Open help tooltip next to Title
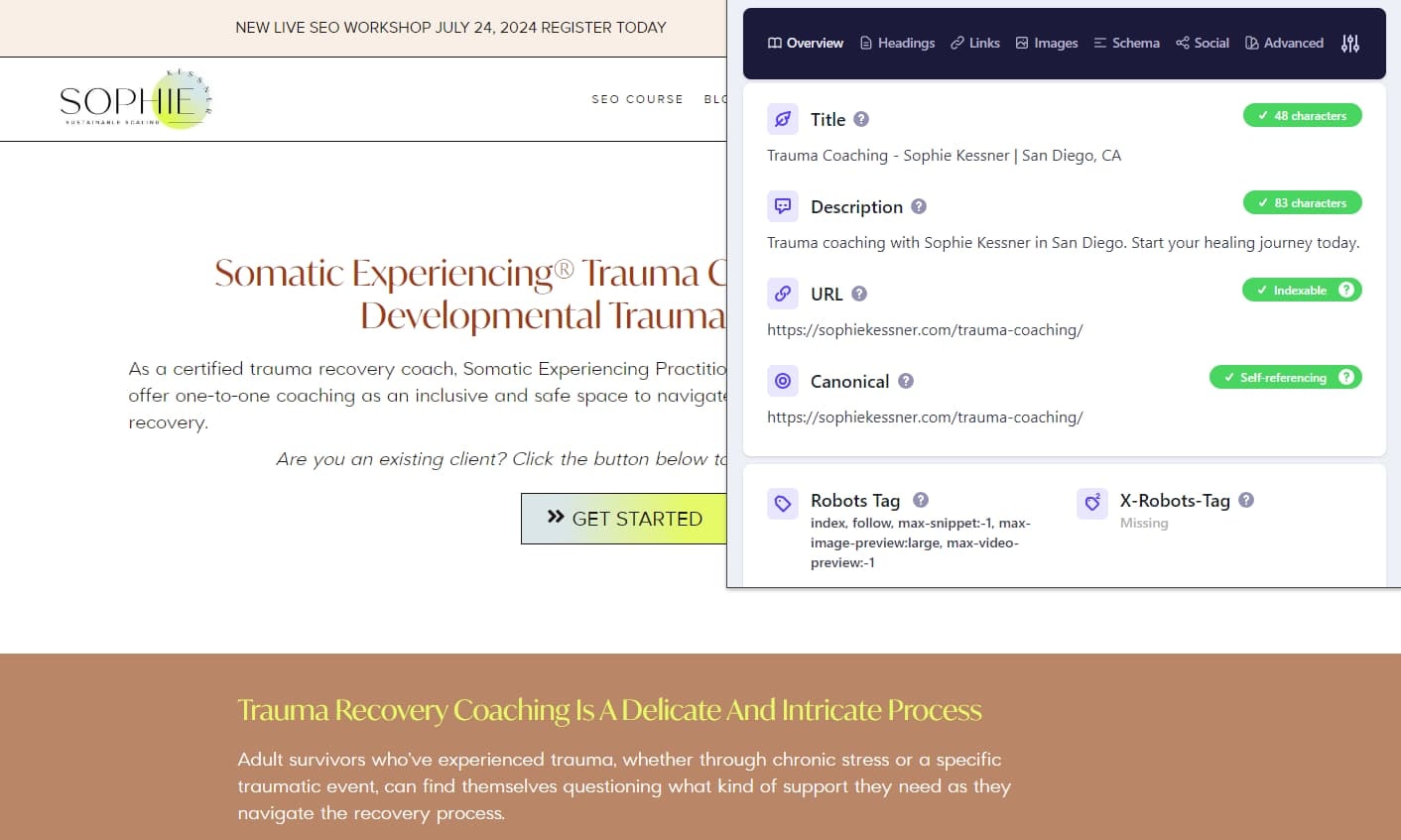This screenshot has width=1401, height=840. click(861, 119)
